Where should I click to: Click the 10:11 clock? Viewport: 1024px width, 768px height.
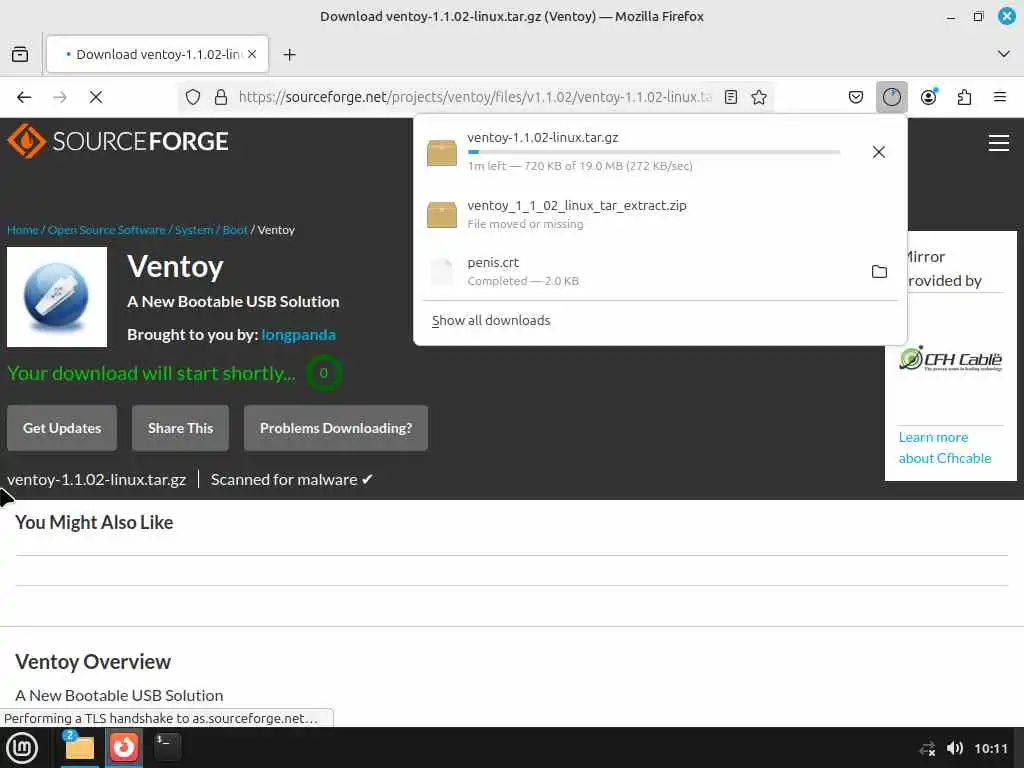tap(991, 748)
